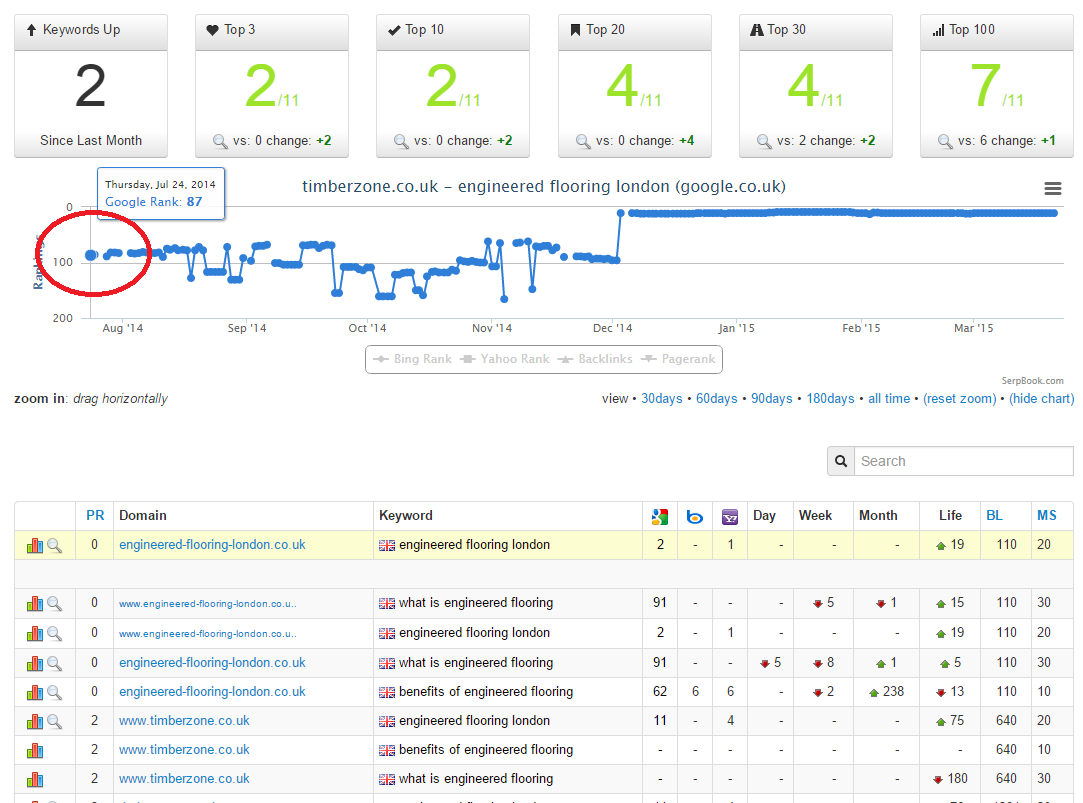This screenshot has width=1083, height=803.
Task: Open chart icon for timberzone 'engineered flooring london' row
Action: tap(35, 722)
